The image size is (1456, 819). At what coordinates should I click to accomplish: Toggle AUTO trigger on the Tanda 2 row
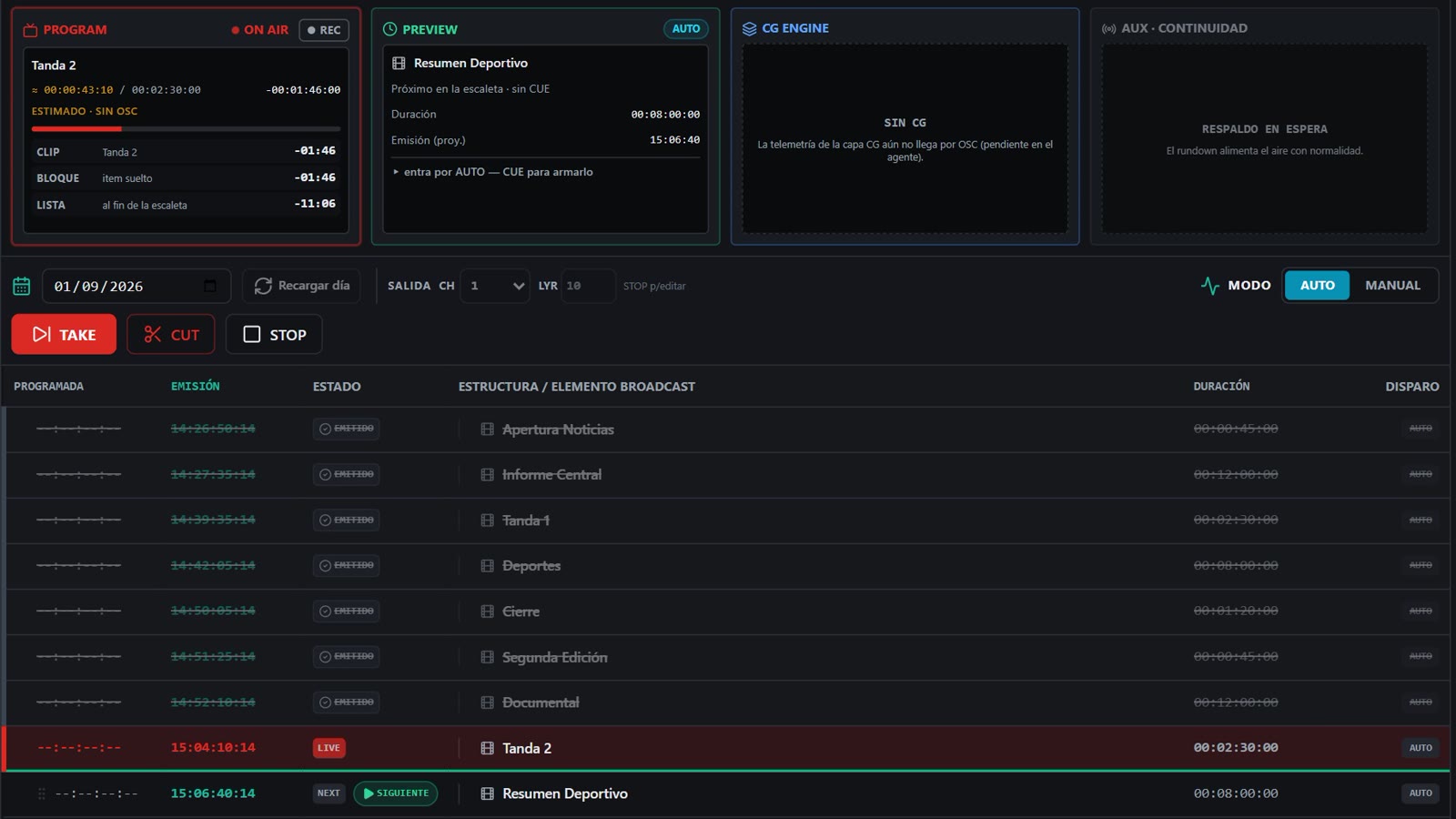coord(1421,748)
